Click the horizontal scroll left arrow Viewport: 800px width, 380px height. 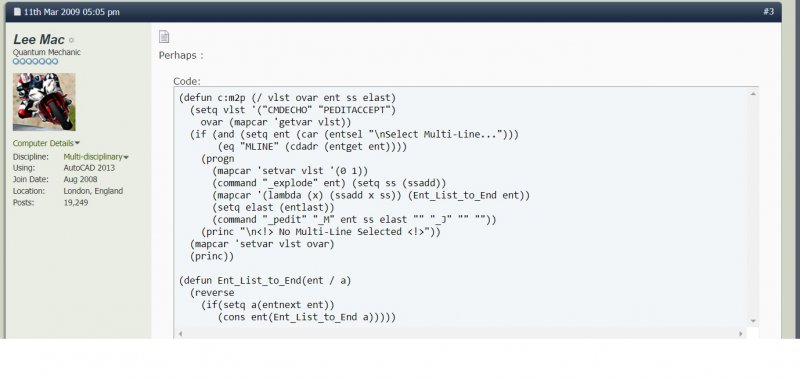pos(180,334)
